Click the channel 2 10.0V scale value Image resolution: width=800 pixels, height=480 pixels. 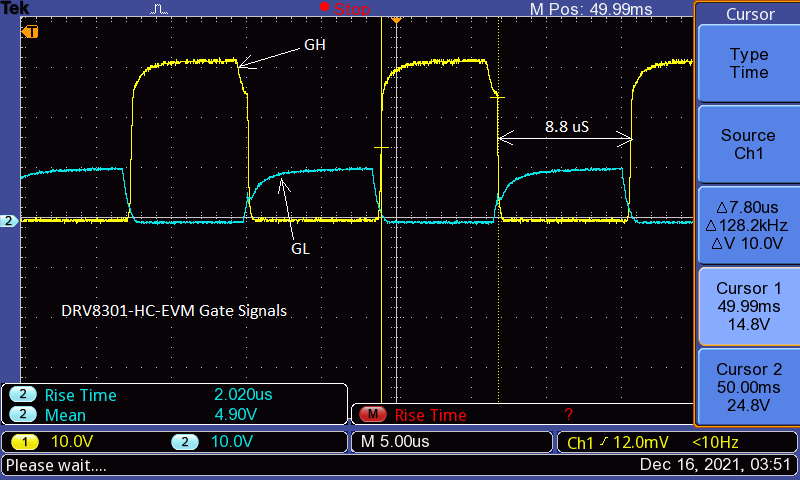(232, 441)
